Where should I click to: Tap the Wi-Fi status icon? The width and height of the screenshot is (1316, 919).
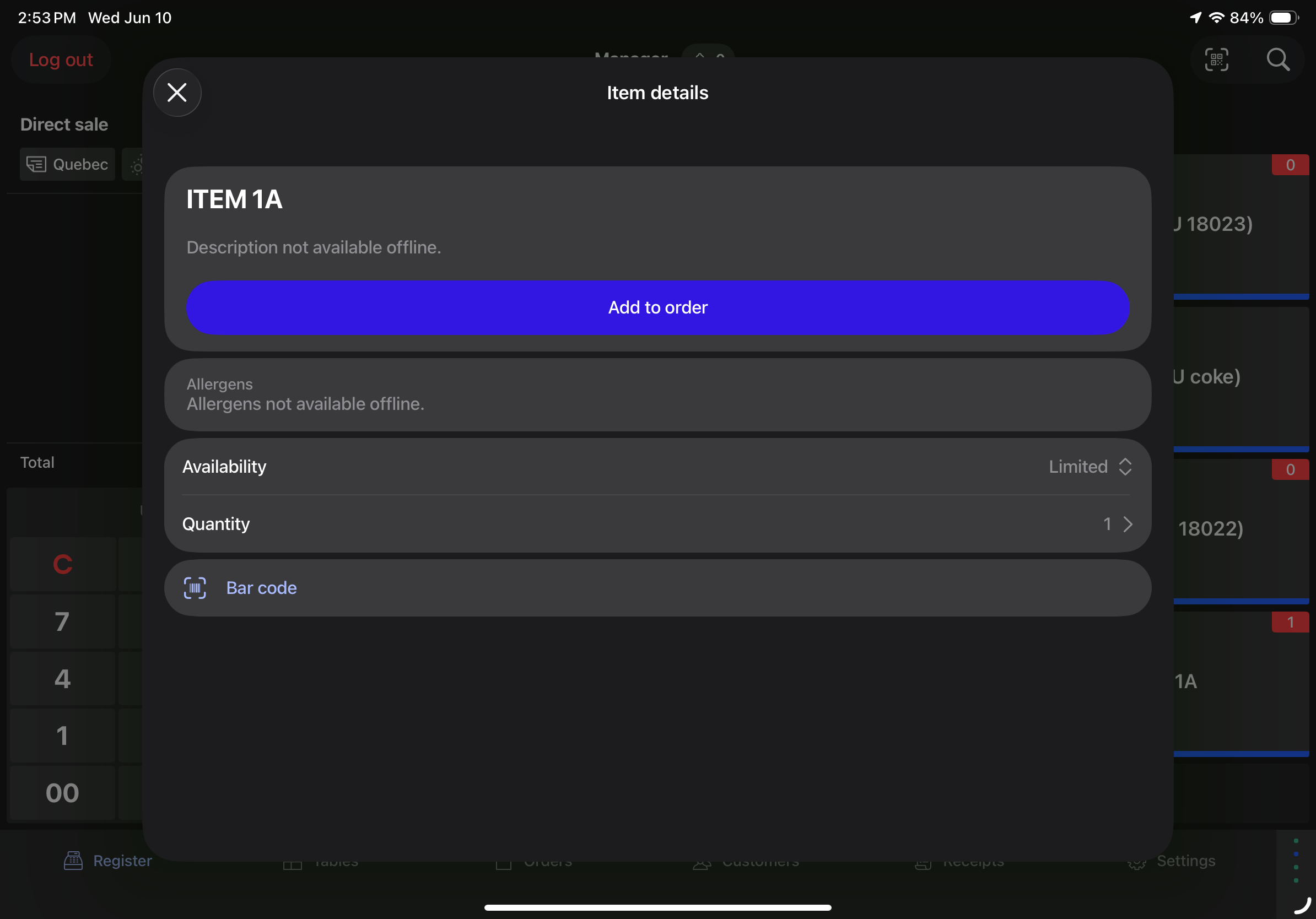1217,18
